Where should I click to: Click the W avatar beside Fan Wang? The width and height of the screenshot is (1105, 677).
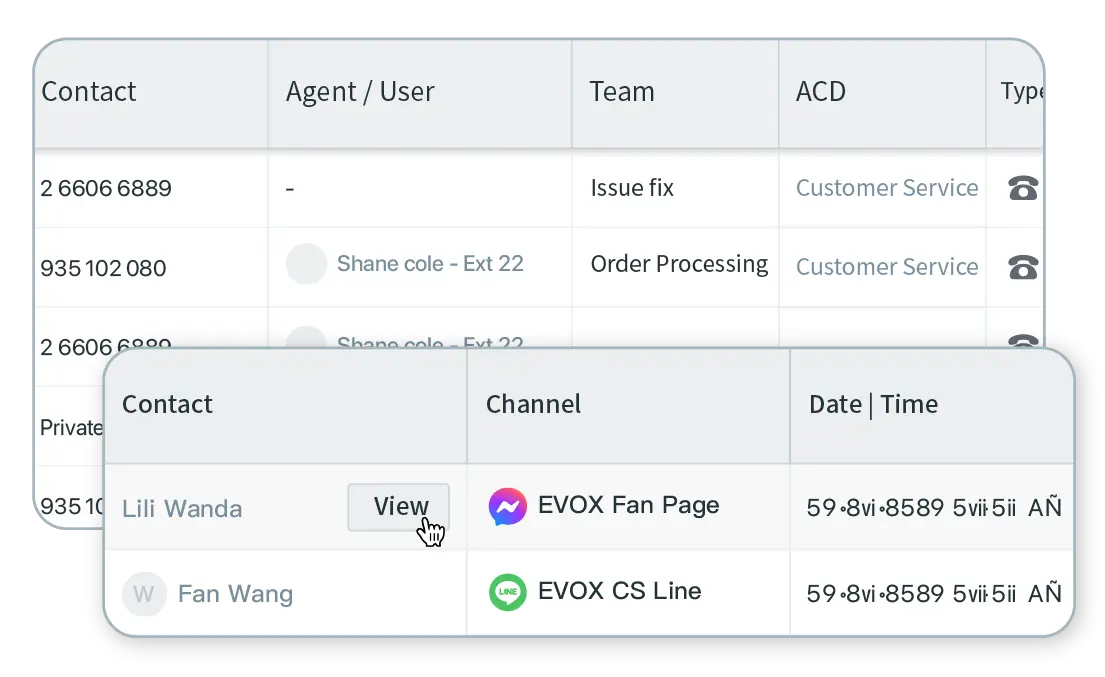click(x=144, y=594)
